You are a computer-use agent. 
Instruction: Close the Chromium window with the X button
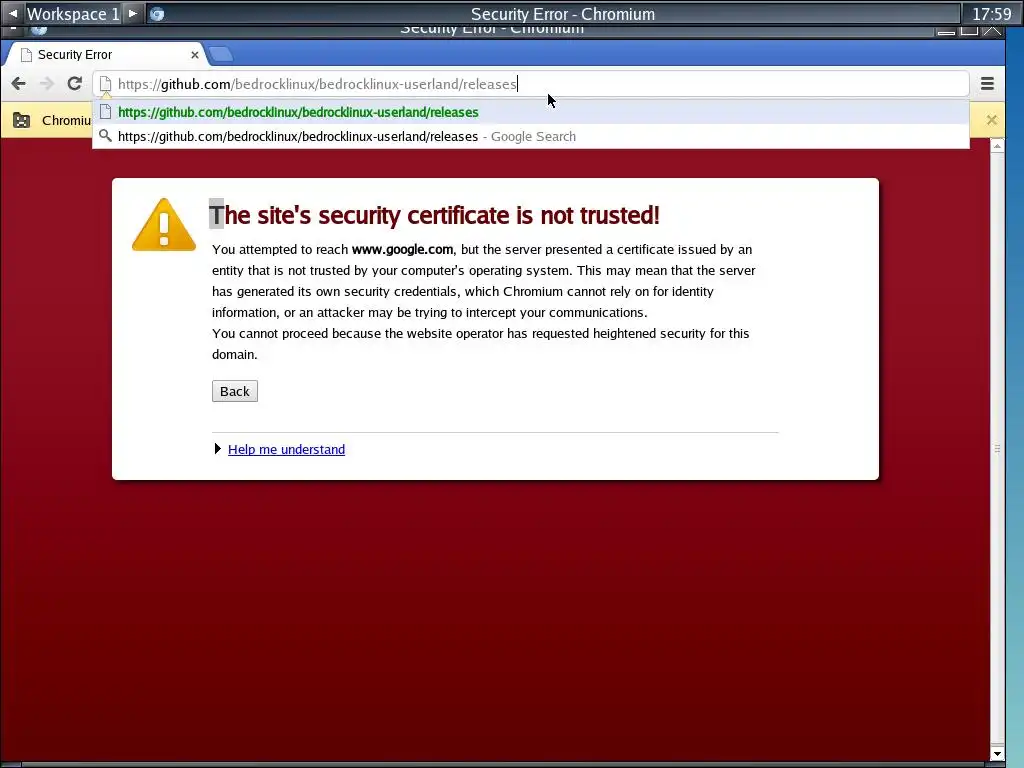coord(993,29)
